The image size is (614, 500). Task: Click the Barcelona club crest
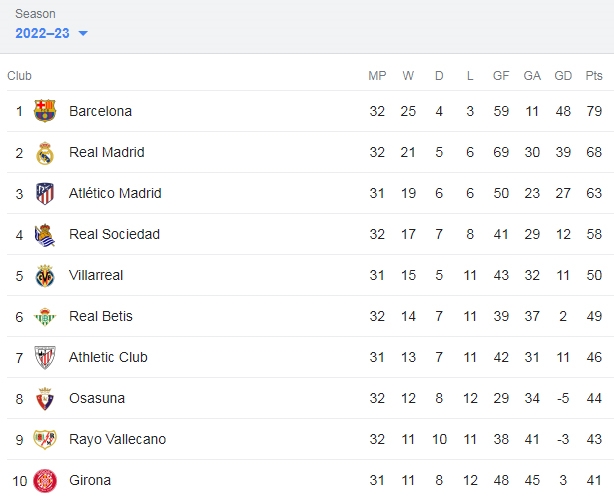45,111
